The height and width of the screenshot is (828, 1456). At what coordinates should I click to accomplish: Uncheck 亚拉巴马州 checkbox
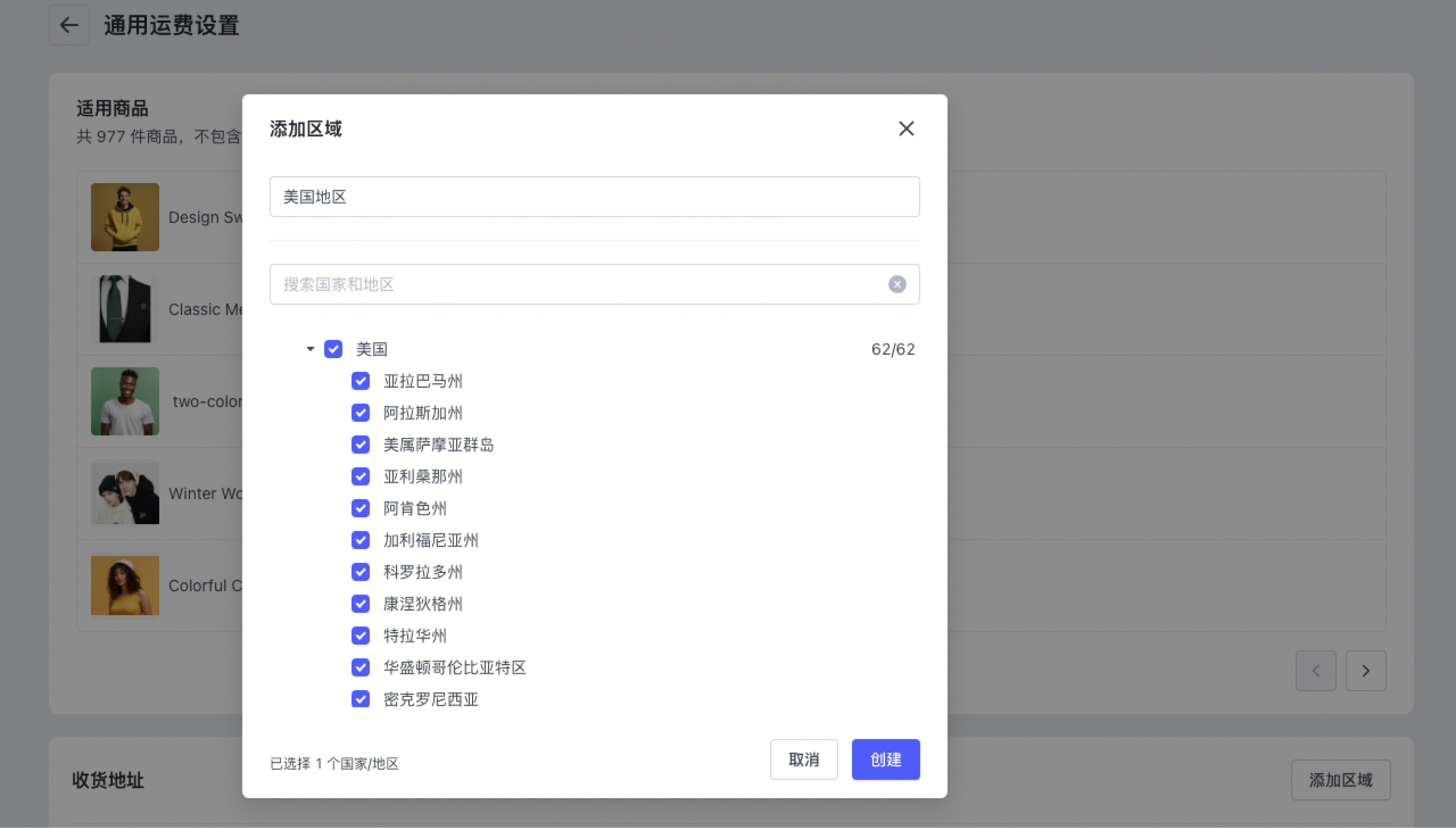pos(360,380)
